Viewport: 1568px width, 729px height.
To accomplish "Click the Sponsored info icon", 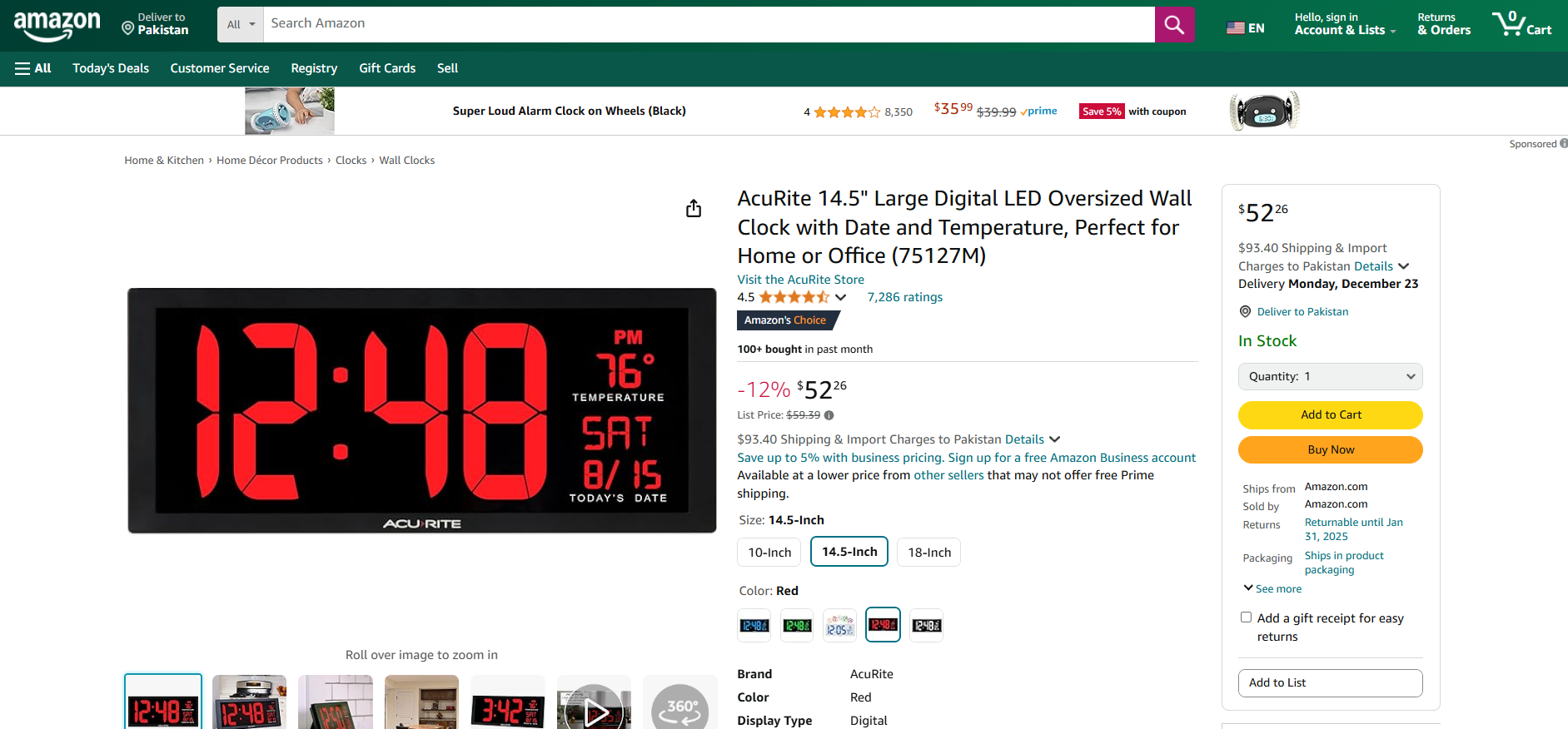I will [1564, 144].
